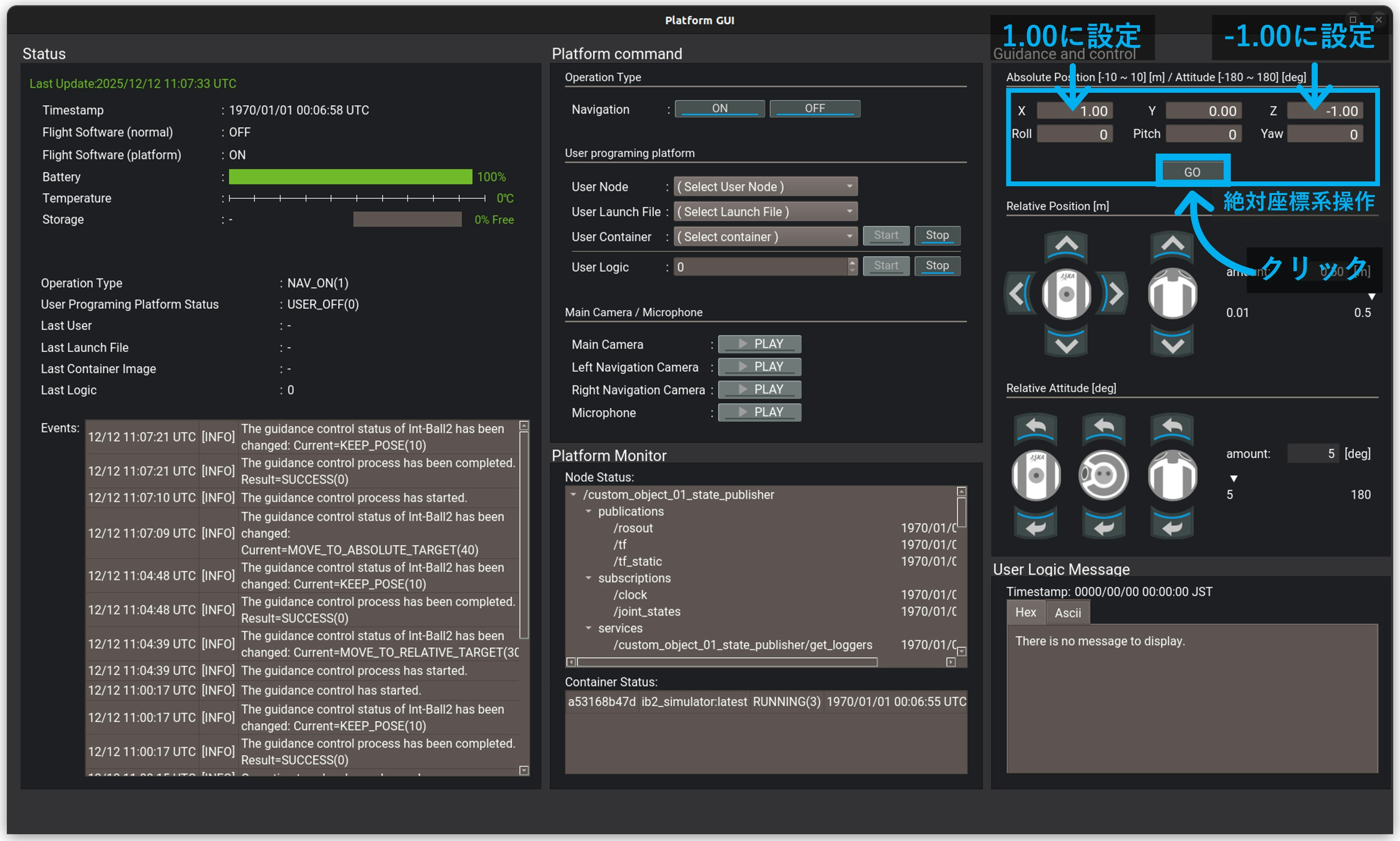Screen dimensions: 1400x841
Task: Click Stop button for User Container
Action: 937,235
